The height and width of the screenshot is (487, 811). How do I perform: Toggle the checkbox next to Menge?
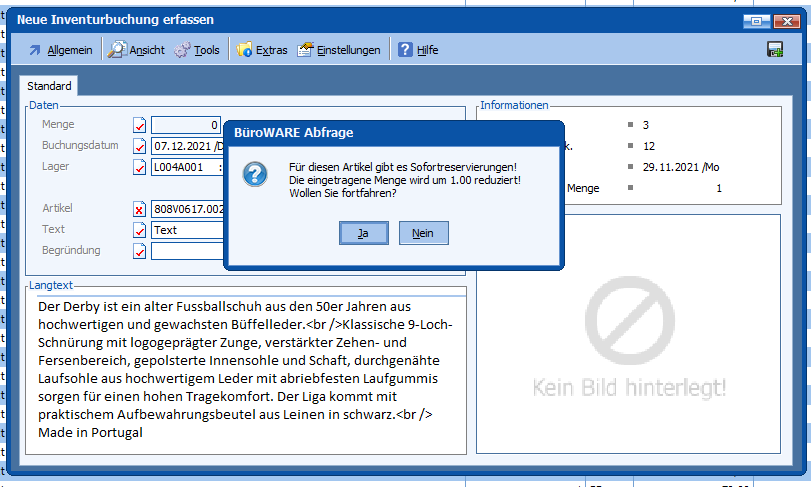(140, 125)
